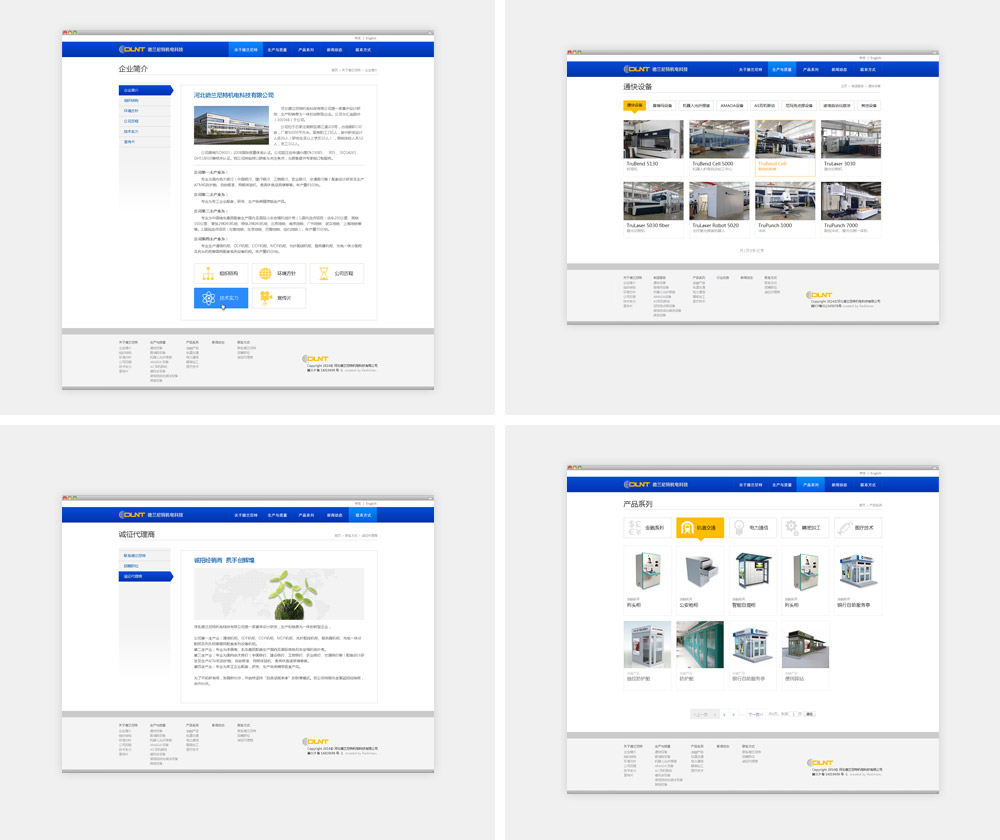
Task: Open the TruBend 5130 equipment thumbnail
Action: coord(654,140)
